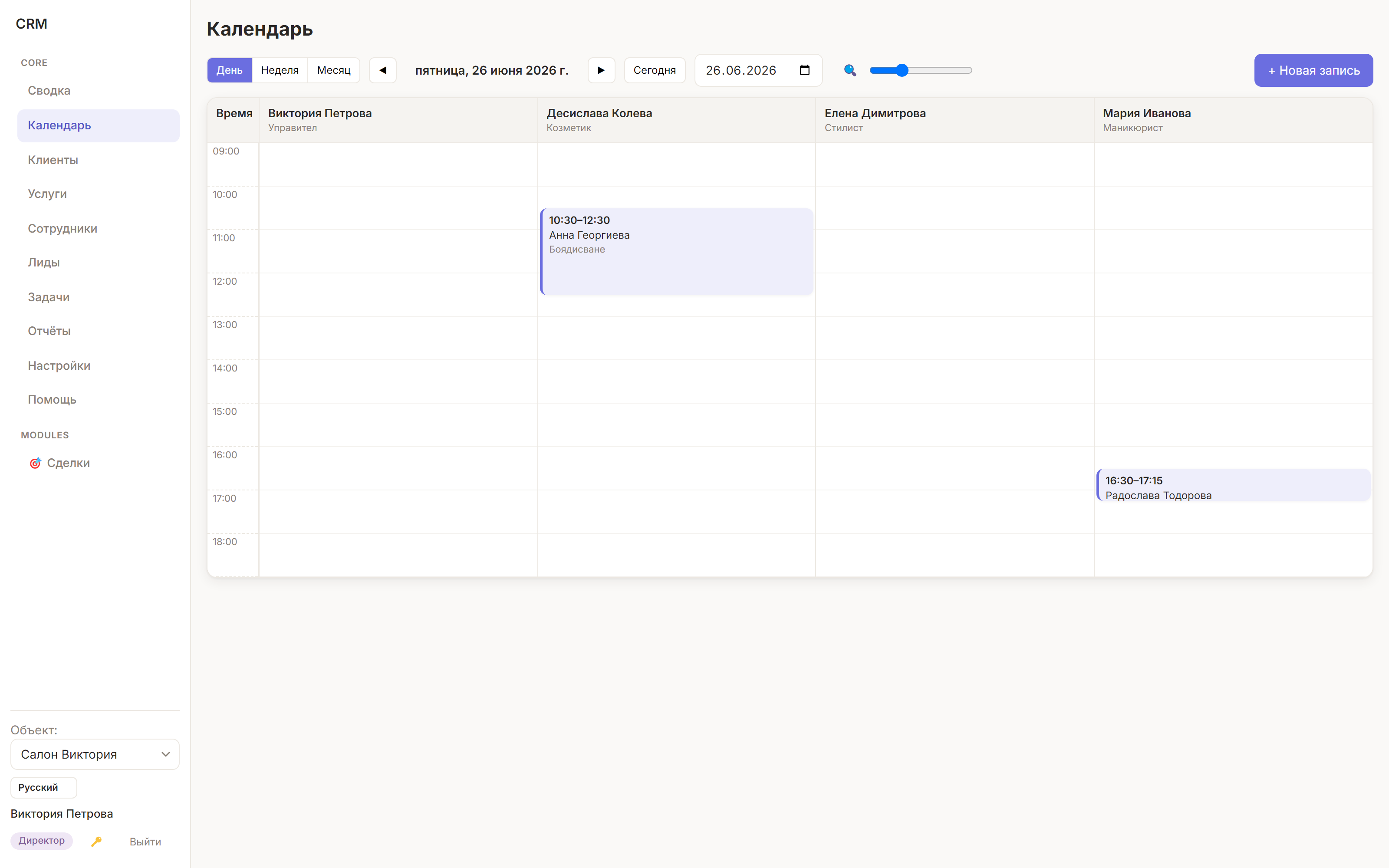Viewport: 1389px width, 868px height.
Task: Switch to День view
Action: (x=229, y=70)
